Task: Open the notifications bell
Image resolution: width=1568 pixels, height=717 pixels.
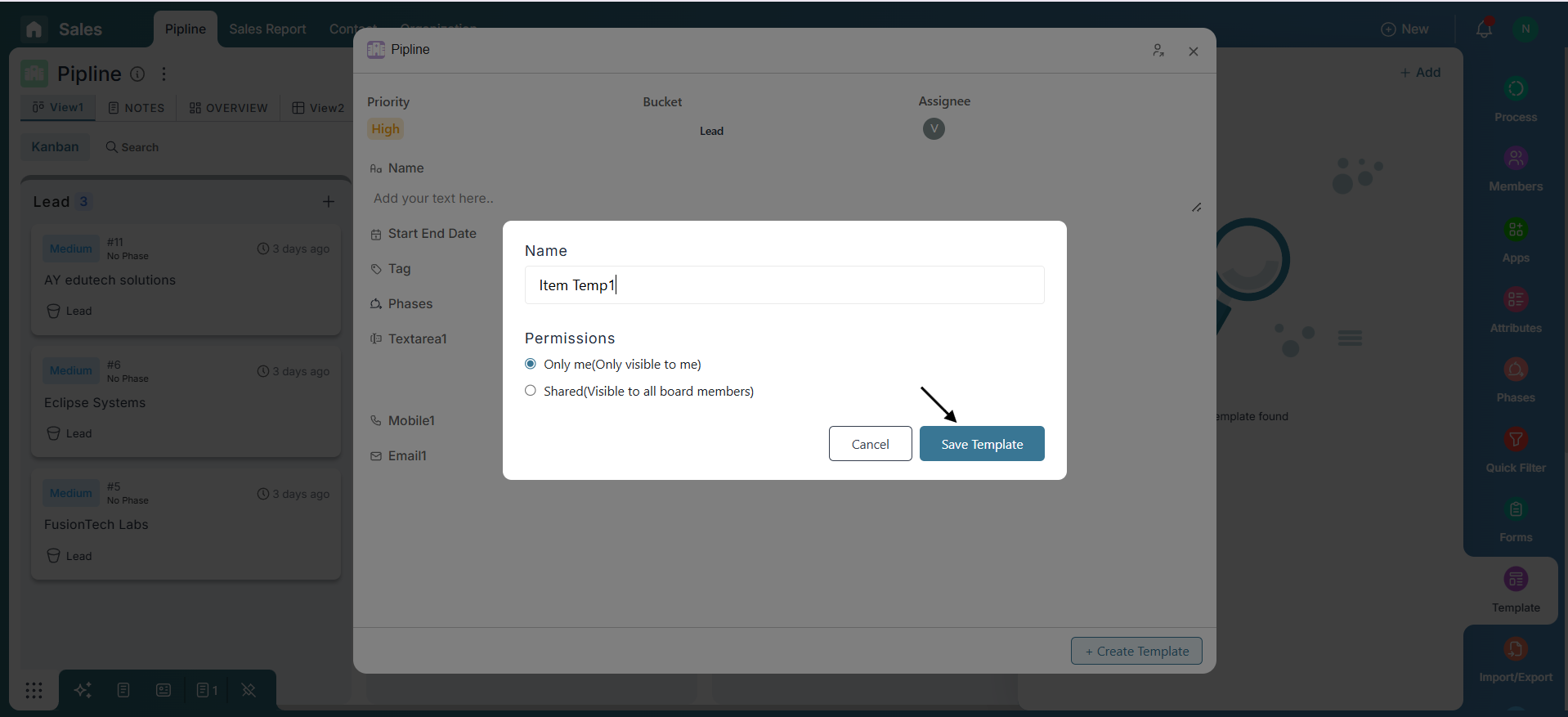Action: (x=1484, y=29)
